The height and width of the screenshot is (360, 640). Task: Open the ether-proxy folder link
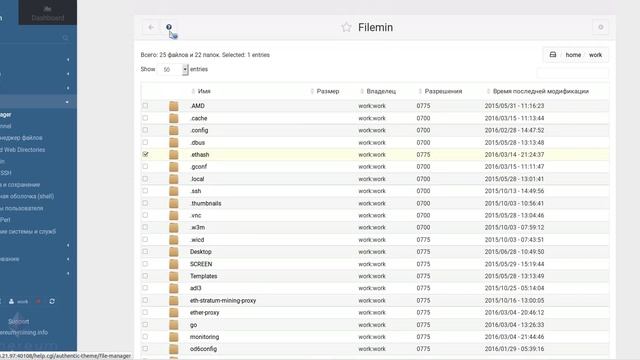204,313
